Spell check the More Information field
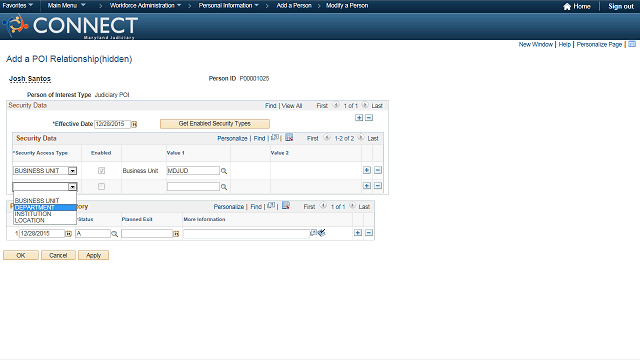This screenshot has width=640, height=360. pos(322,233)
